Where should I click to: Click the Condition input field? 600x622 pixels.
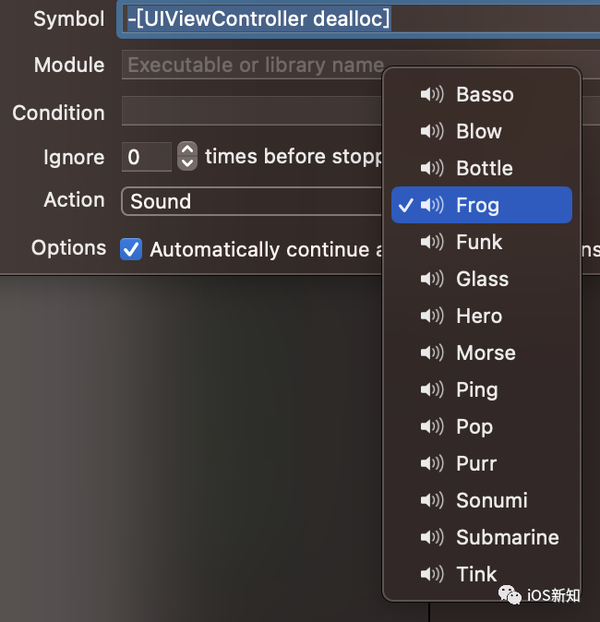250,112
